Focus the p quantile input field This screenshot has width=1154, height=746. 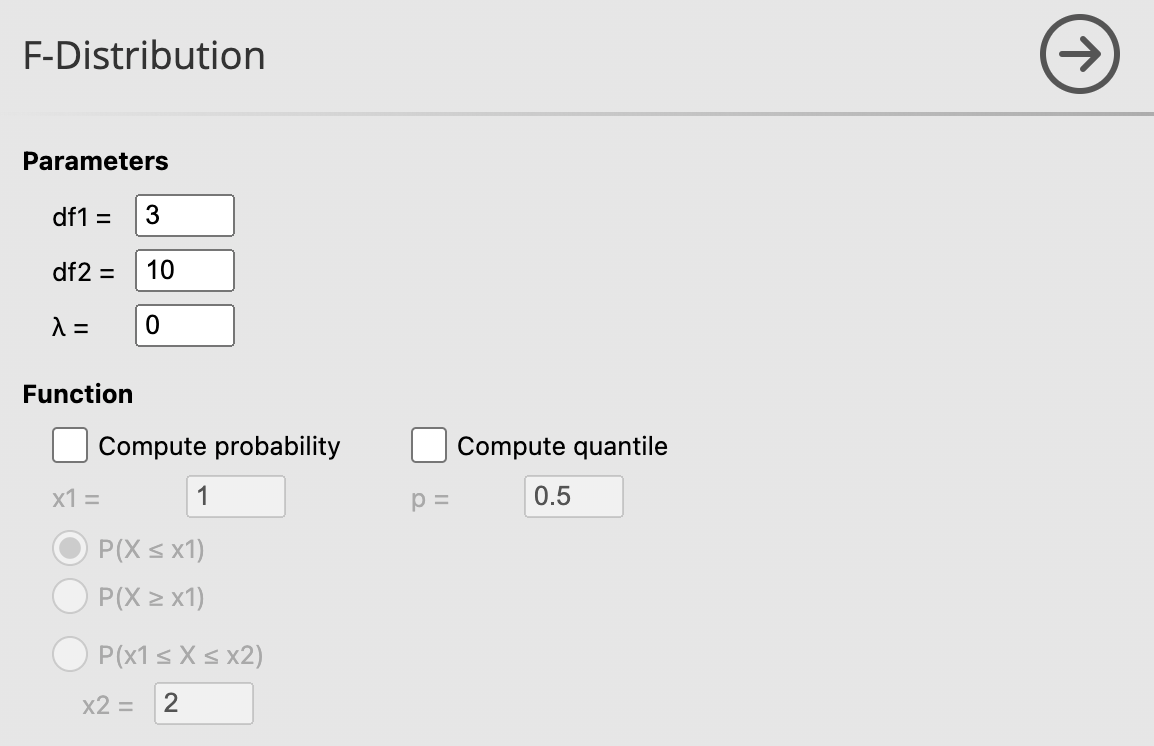pyautogui.click(x=573, y=496)
